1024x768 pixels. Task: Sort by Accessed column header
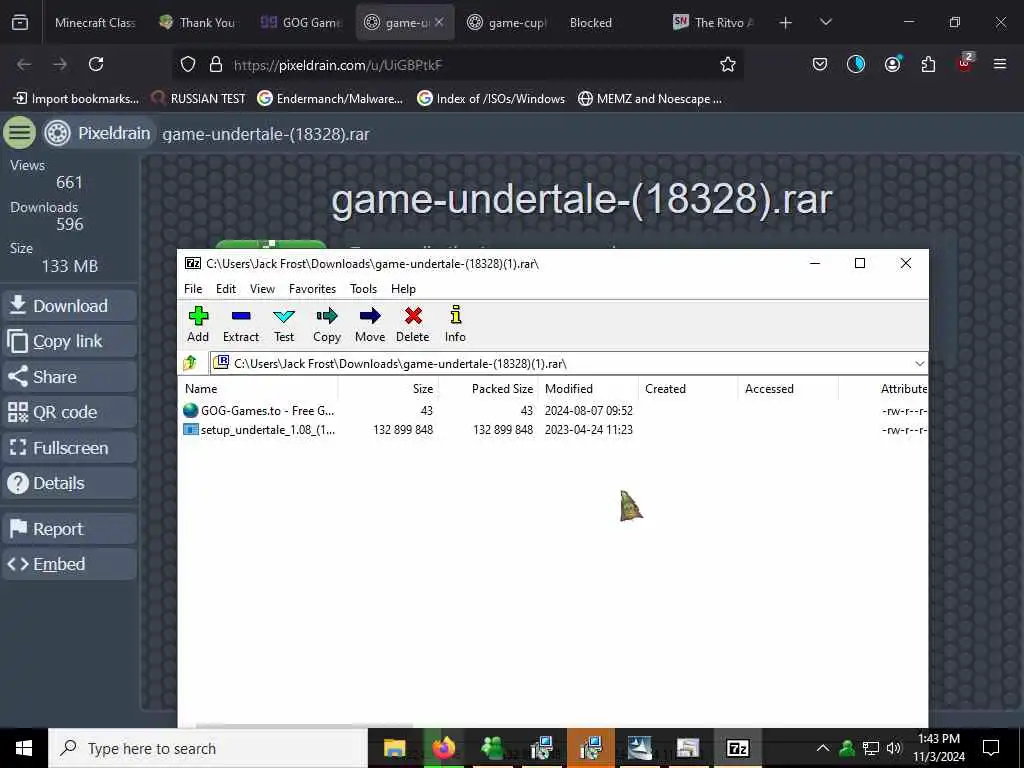[788, 389]
